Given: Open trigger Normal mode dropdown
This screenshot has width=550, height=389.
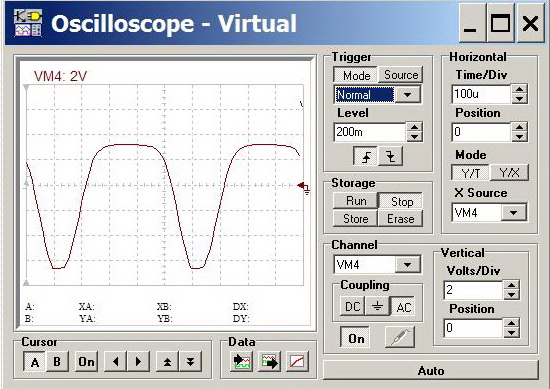Looking at the screenshot, I should pyautogui.click(x=407, y=94).
